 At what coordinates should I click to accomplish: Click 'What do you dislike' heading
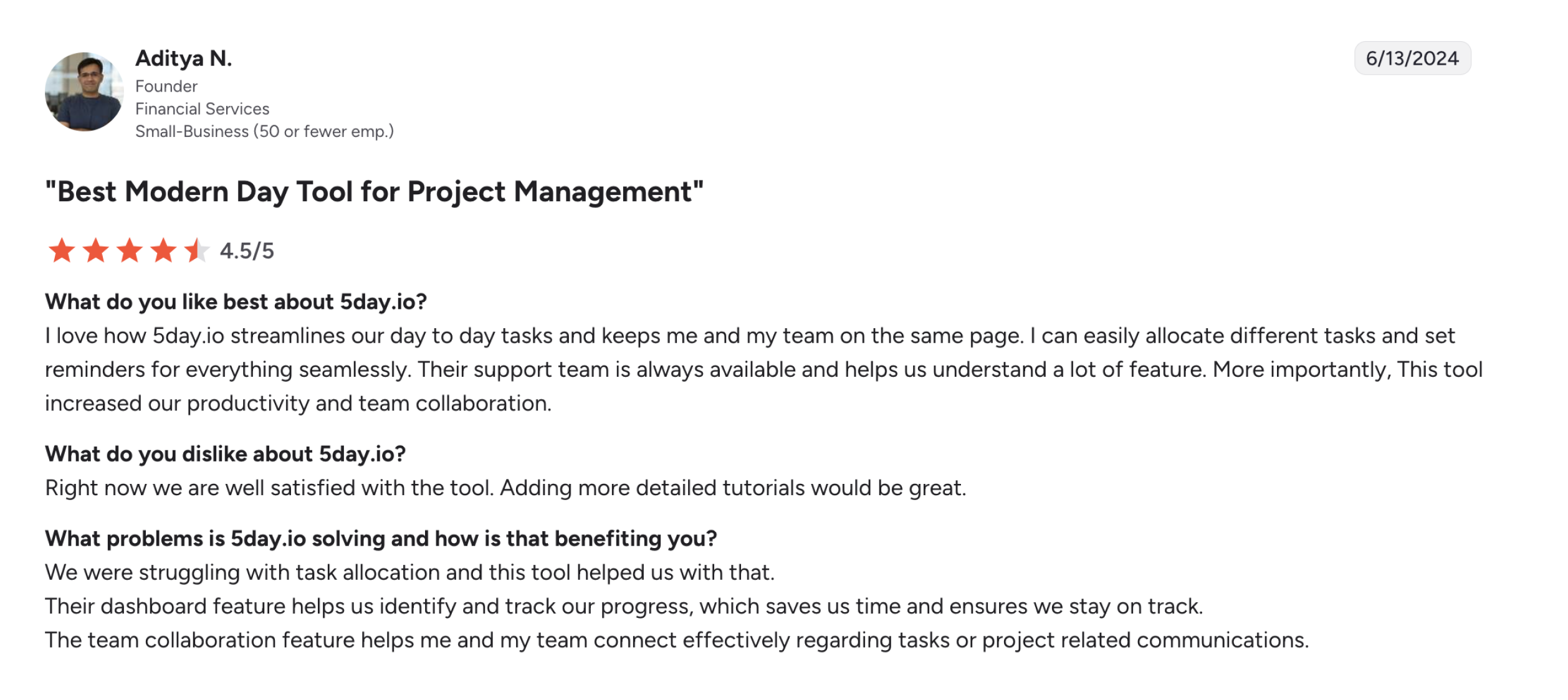click(x=226, y=454)
